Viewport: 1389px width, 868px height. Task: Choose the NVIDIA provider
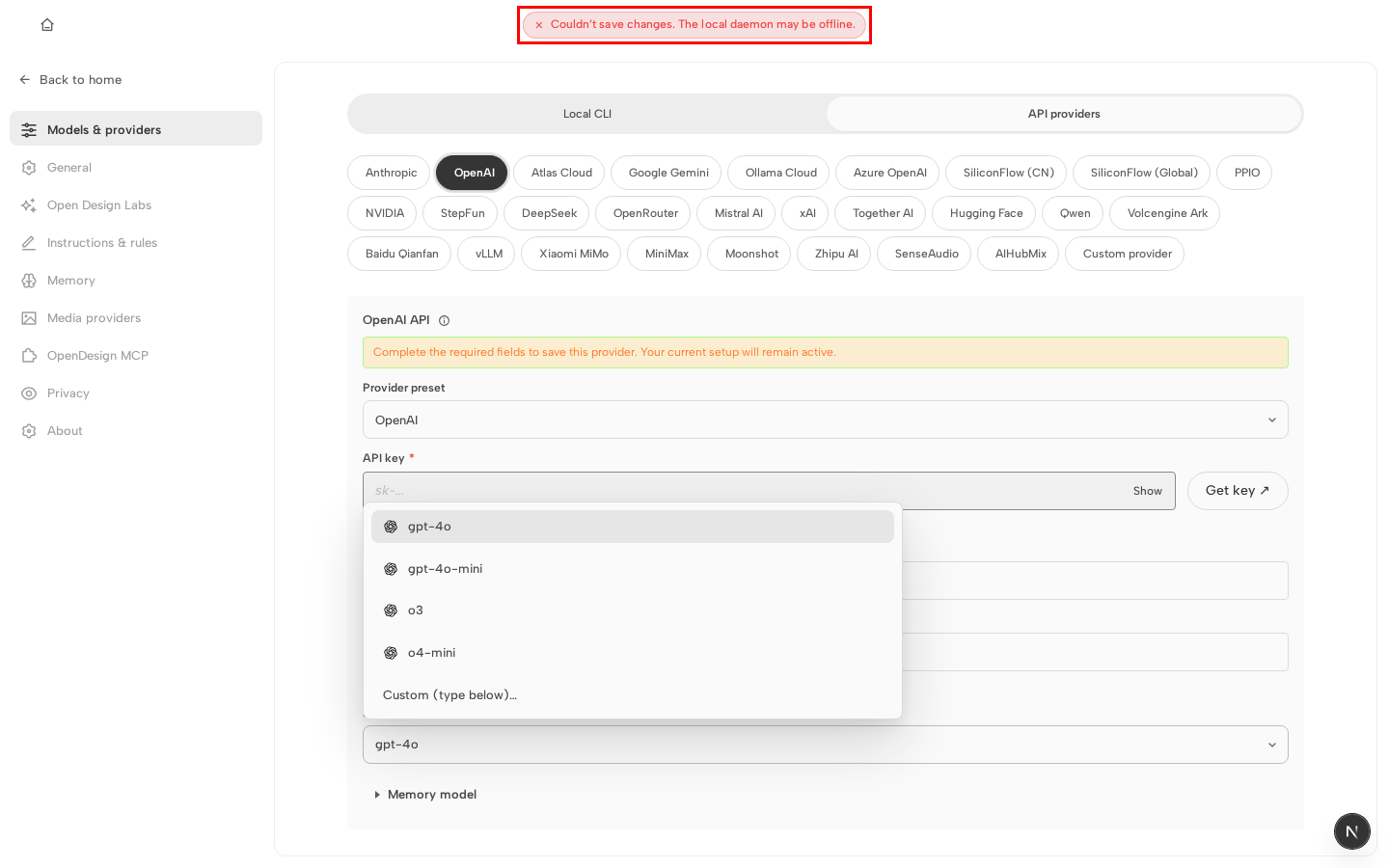[x=384, y=213]
